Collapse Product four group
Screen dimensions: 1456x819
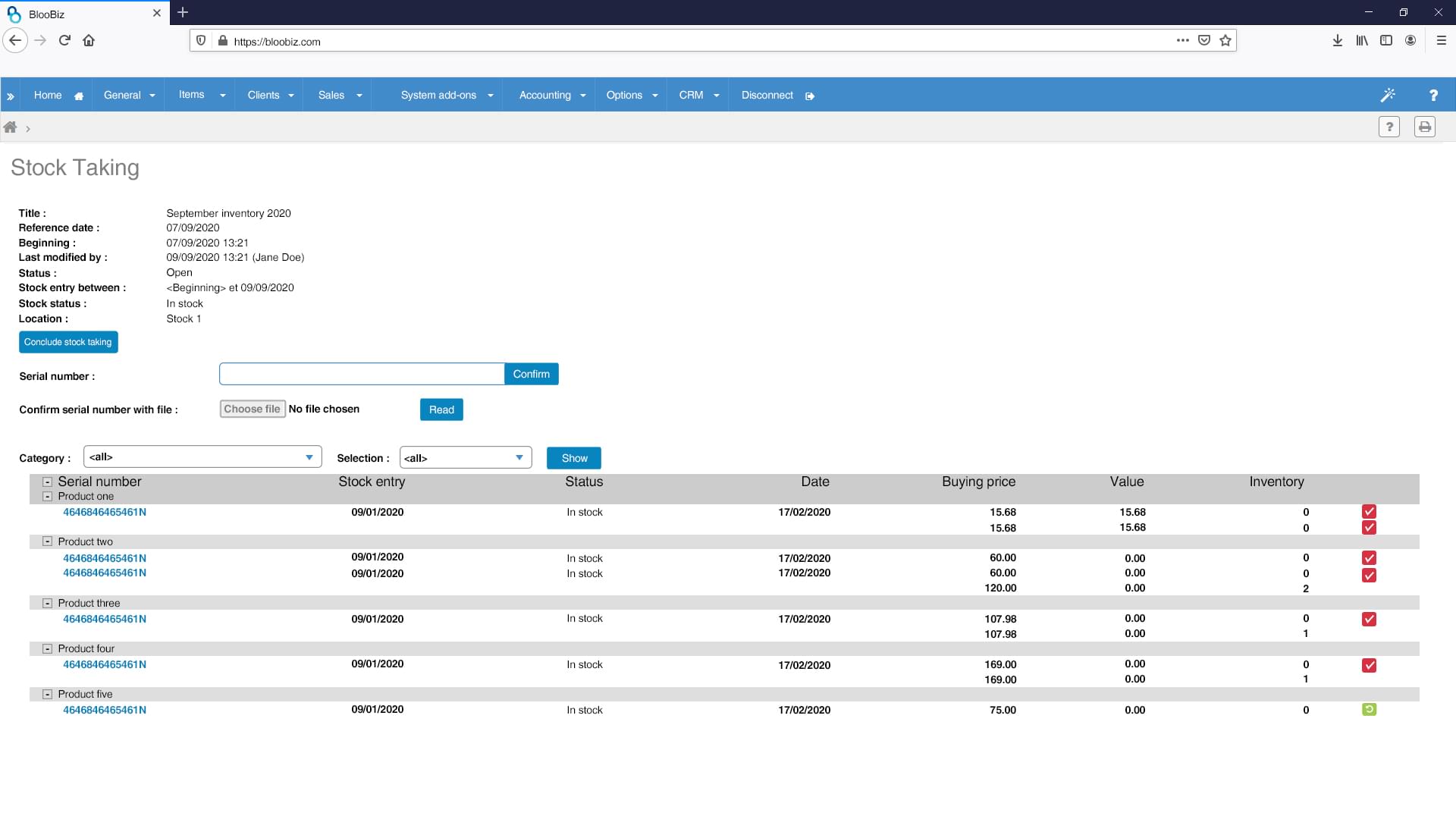point(47,649)
